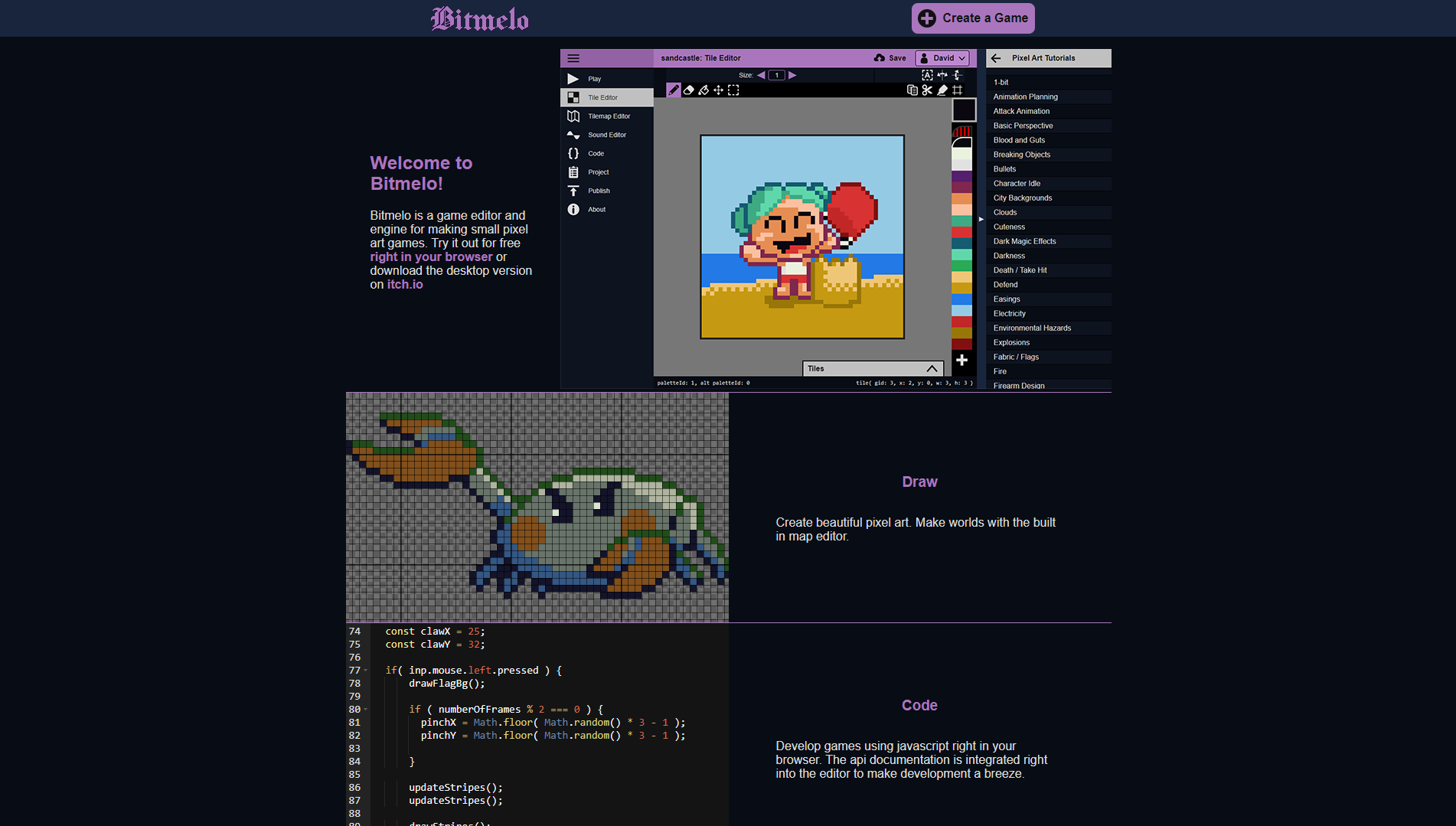Open the About section
This screenshot has width=1456, height=826.
point(607,209)
